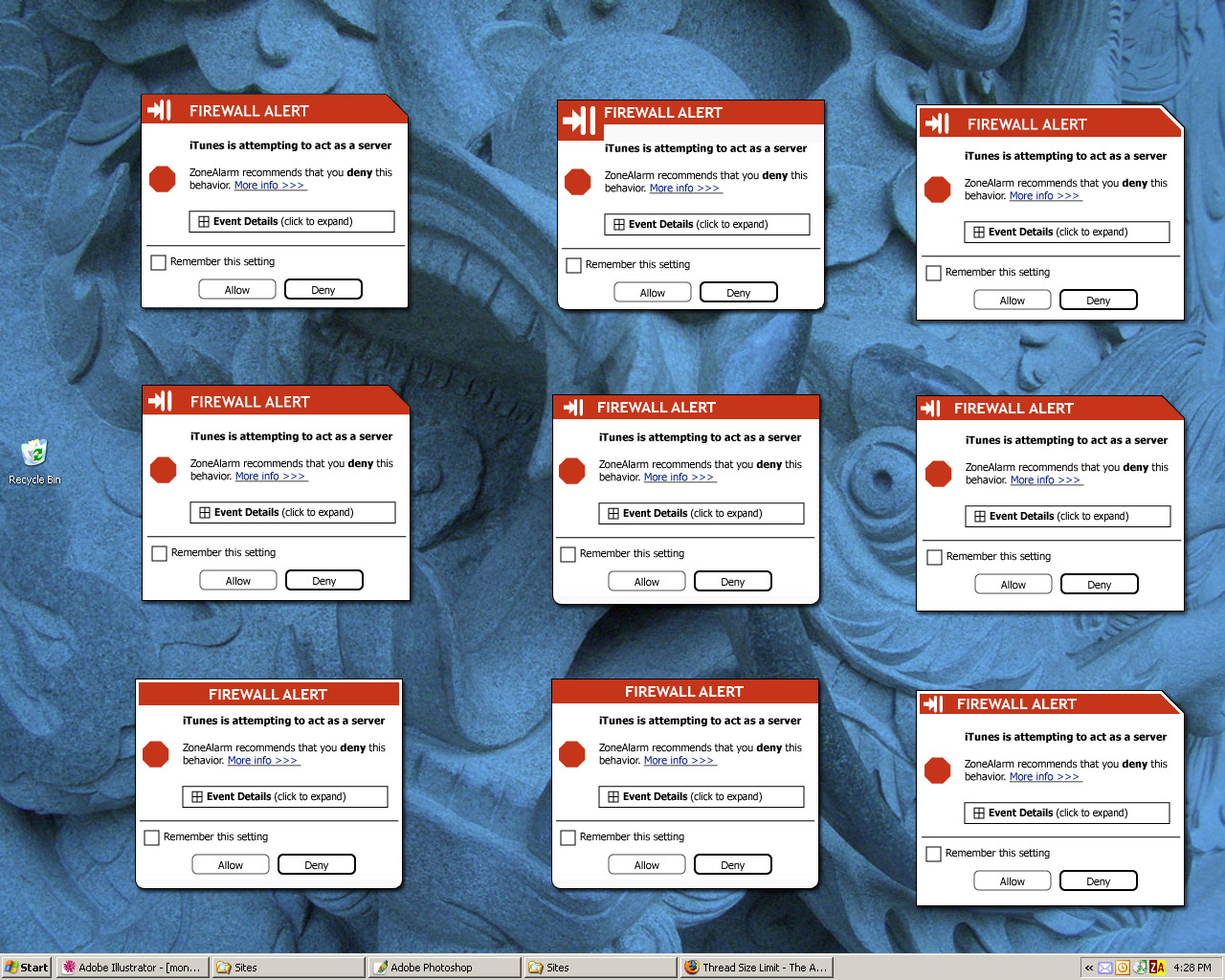Expand Event Details in top-center alert
1225x980 pixels.
pyautogui.click(x=707, y=224)
